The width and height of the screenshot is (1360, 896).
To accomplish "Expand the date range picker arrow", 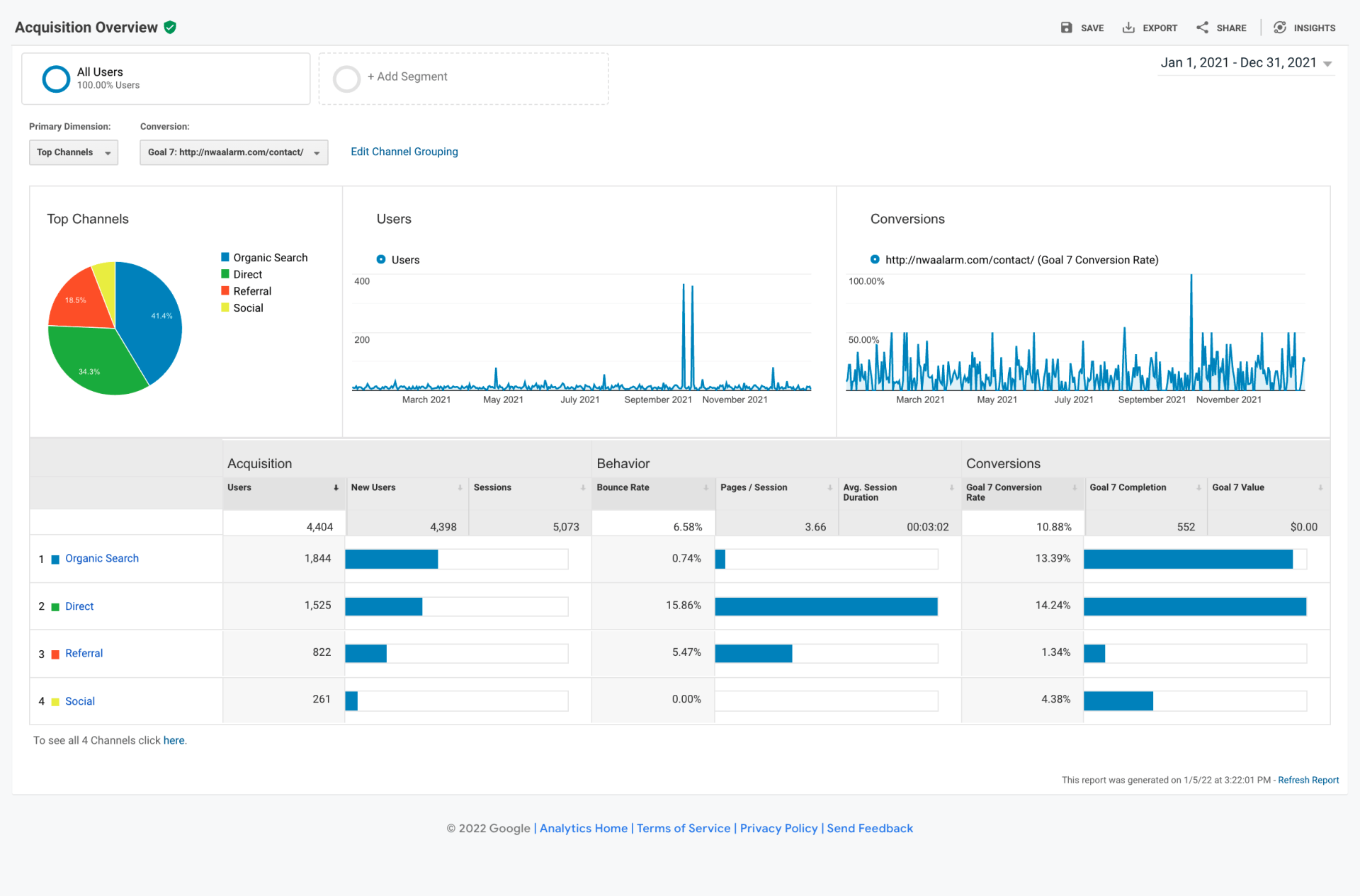I will [1327, 64].
